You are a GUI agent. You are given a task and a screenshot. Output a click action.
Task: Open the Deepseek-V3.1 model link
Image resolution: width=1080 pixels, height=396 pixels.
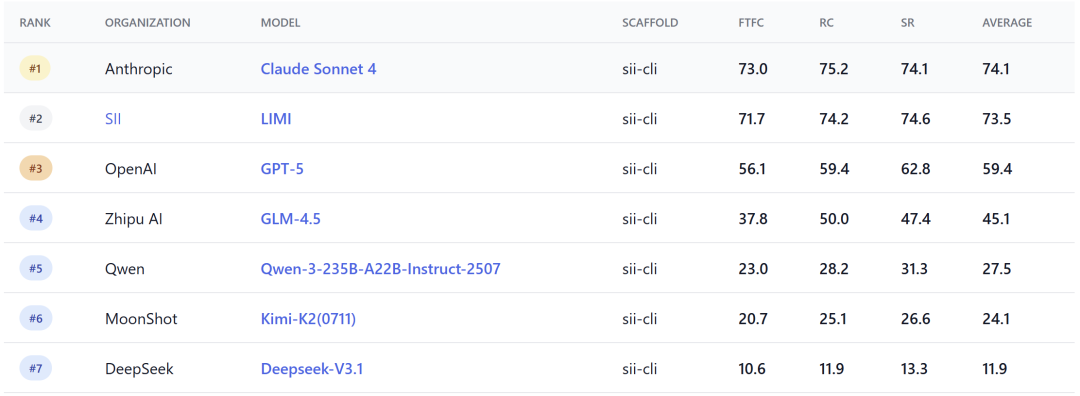(311, 369)
